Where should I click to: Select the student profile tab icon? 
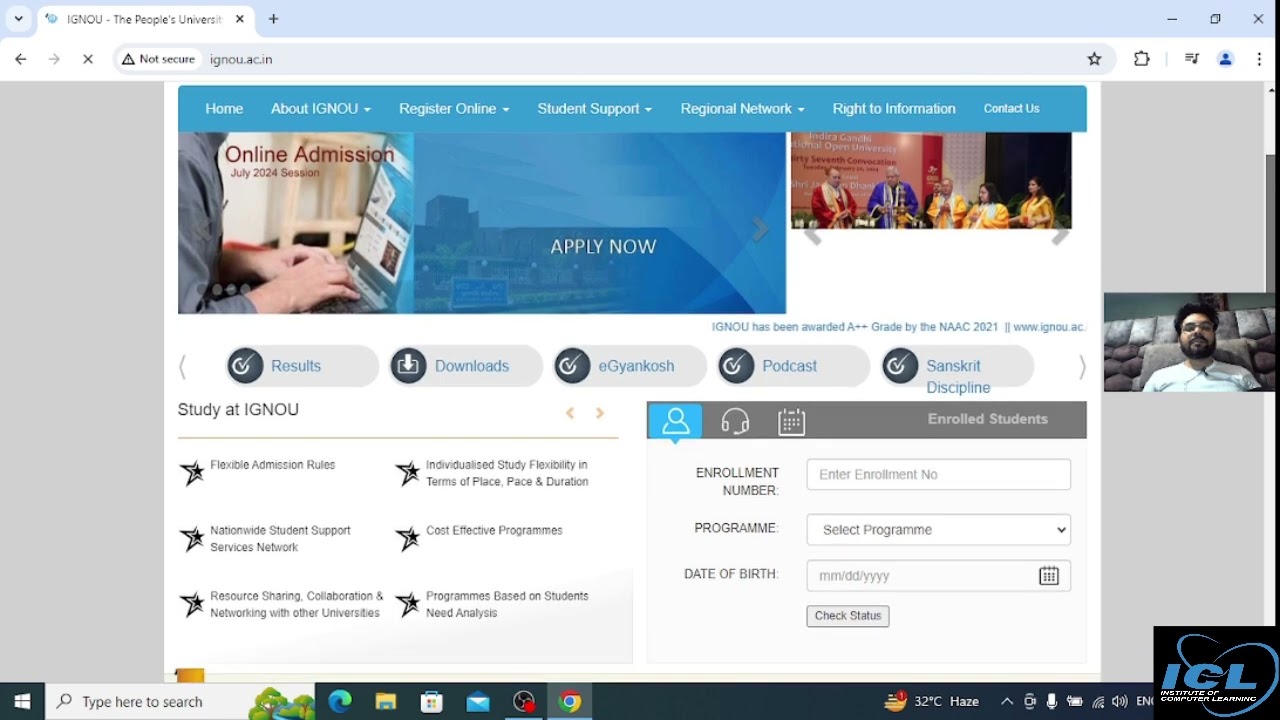coord(675,420)
